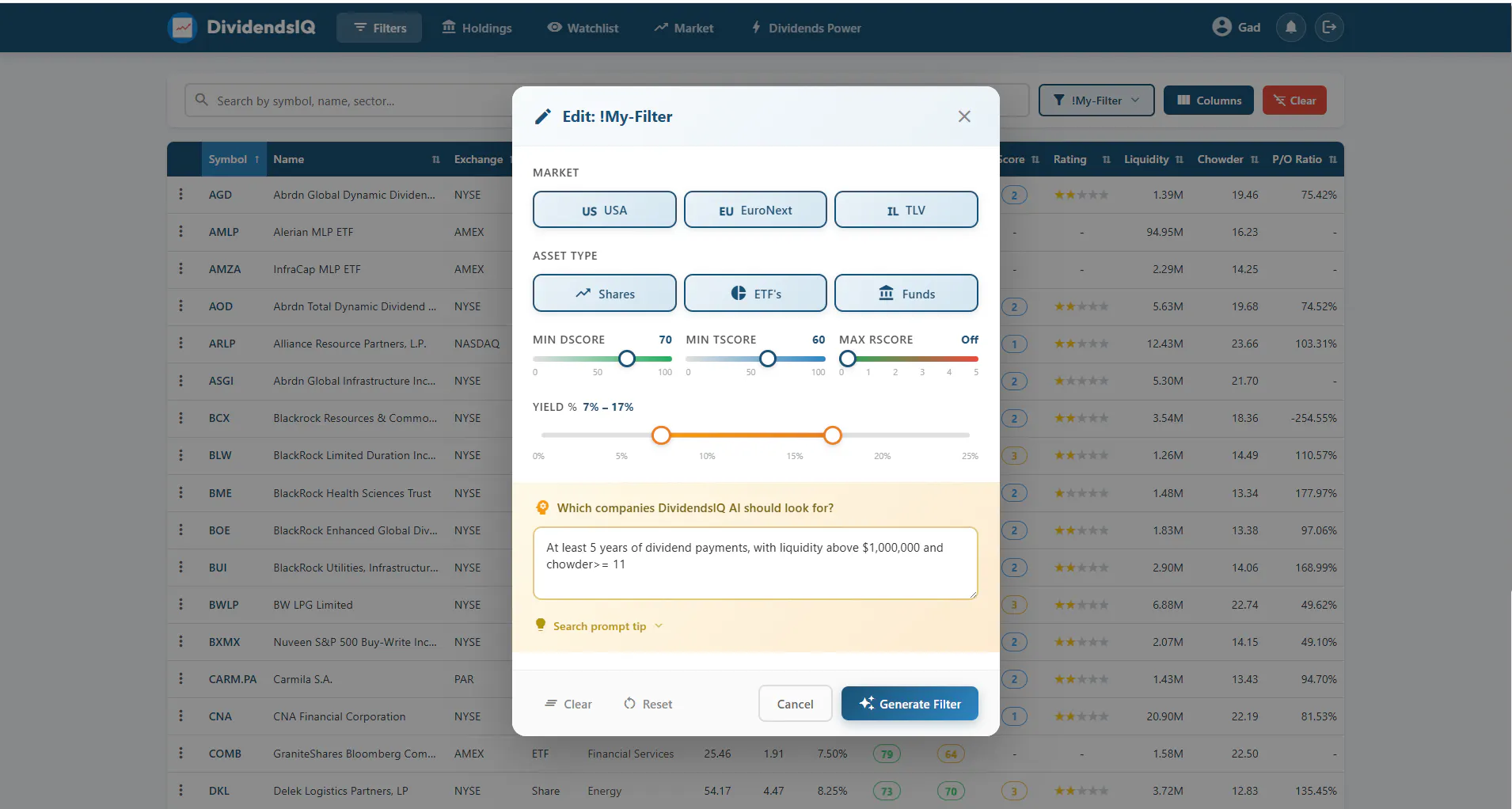Expand the Search prompt tip
The image size is (1512, 809).
pyautogui.click(x=599, y=625)
